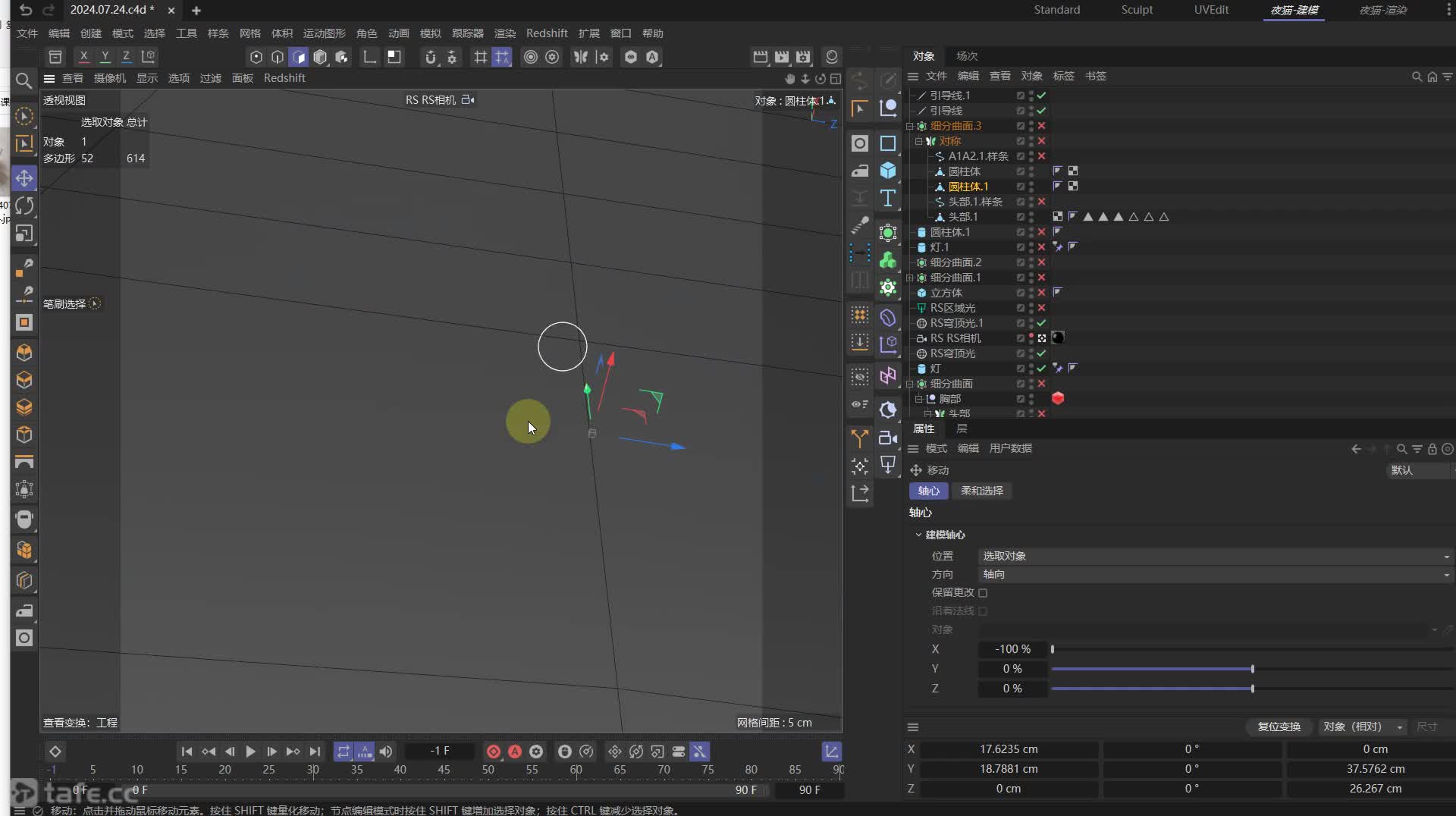Toggle Z axis lock icon
1456x816 pixels.
click(x=126, y=57)
